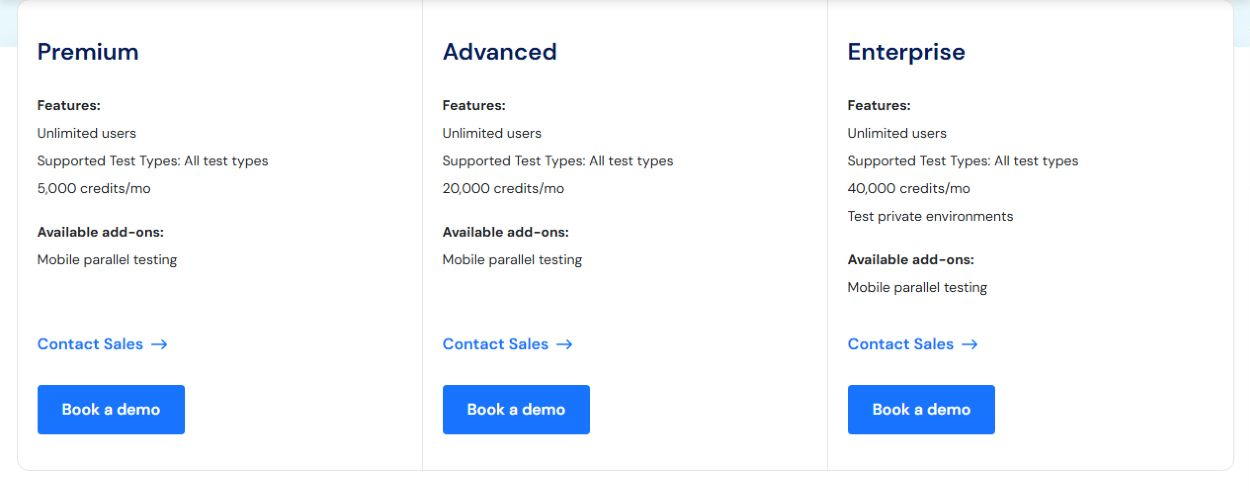Click the arrow icon beside Enterprise Contact Sales
Screen dimensions: 1250x493
point(969,344)
